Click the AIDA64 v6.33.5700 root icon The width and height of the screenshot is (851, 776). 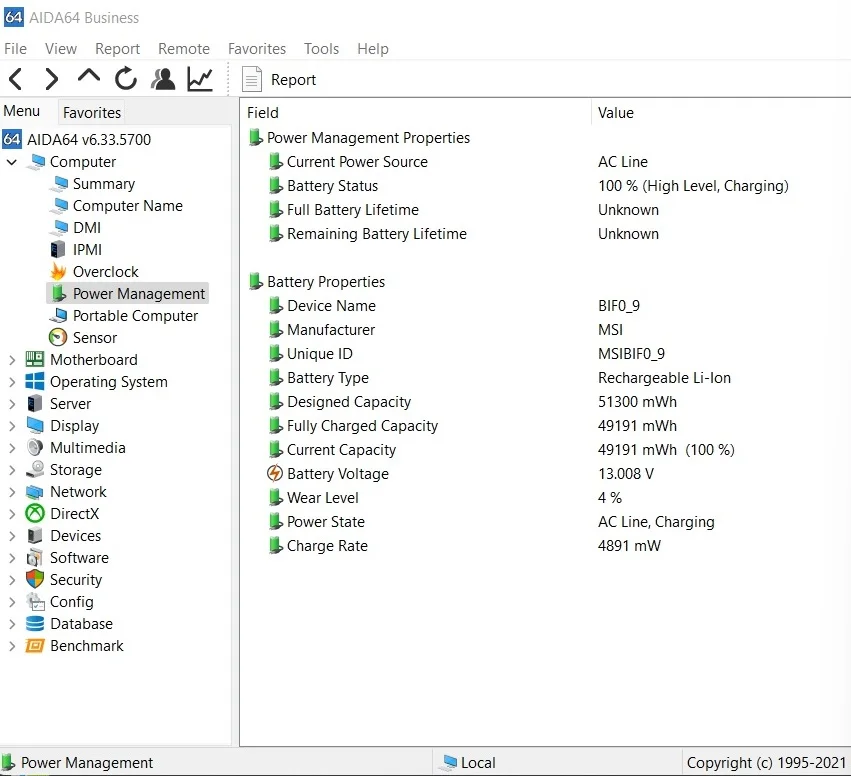tap(12, 139)
